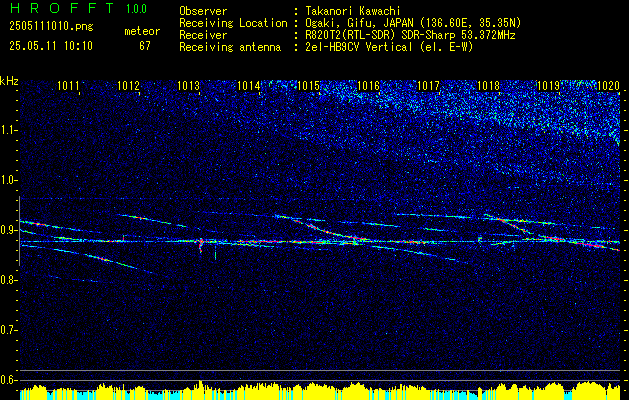Click receiver R820T2(RTL-SDR) SDR-Sharp 53.372MHz
629x400 pixels.
pos(410,35)
